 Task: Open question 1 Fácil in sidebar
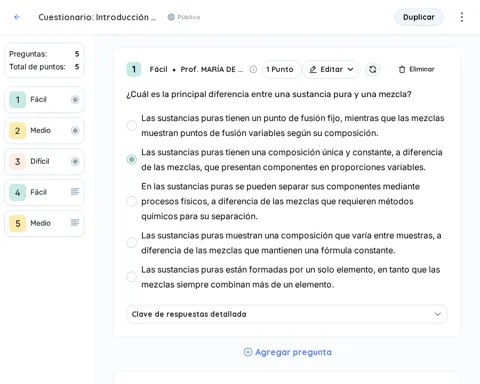click(44, 99)
